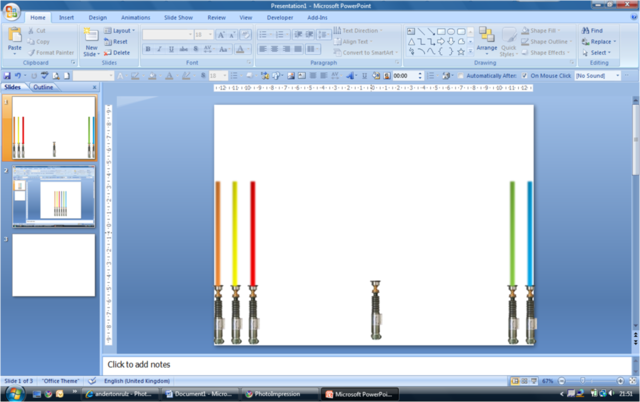Click the Find icon in Editing group
The height and width of the screenshot is (402, 640).
point(592,31)
